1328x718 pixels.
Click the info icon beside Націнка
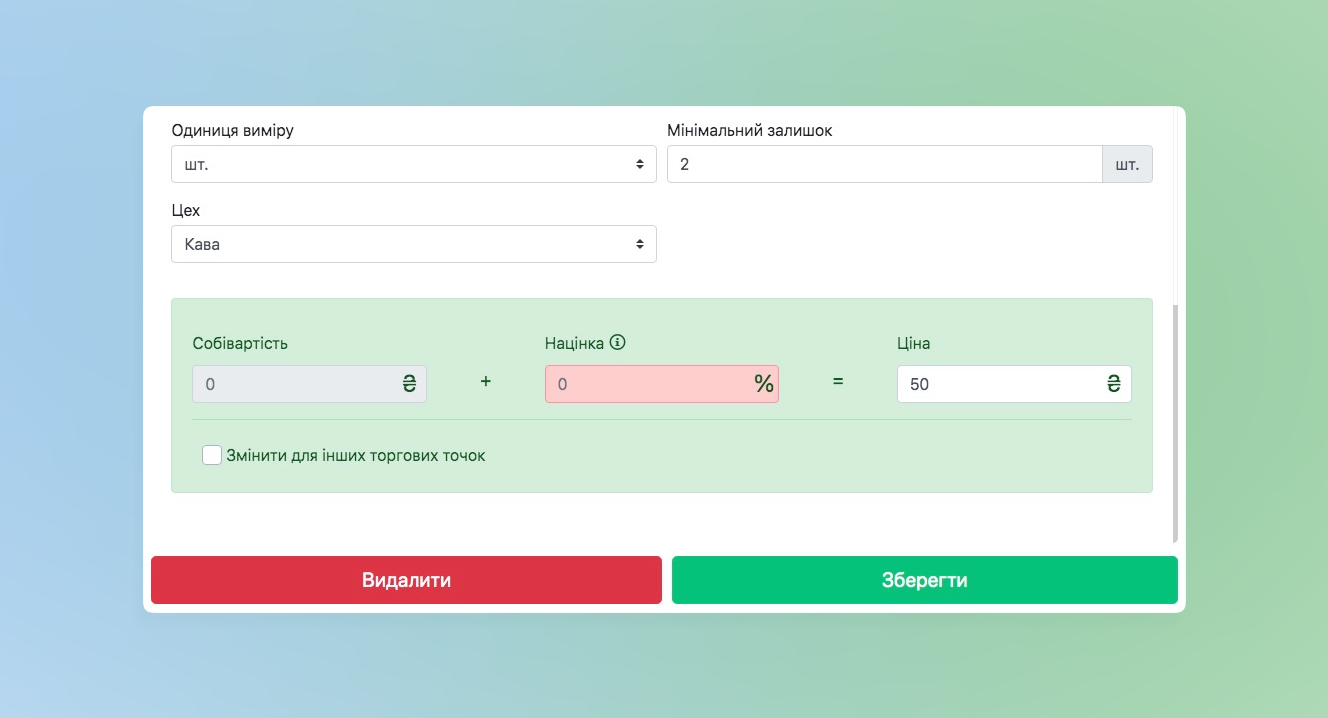617,343
